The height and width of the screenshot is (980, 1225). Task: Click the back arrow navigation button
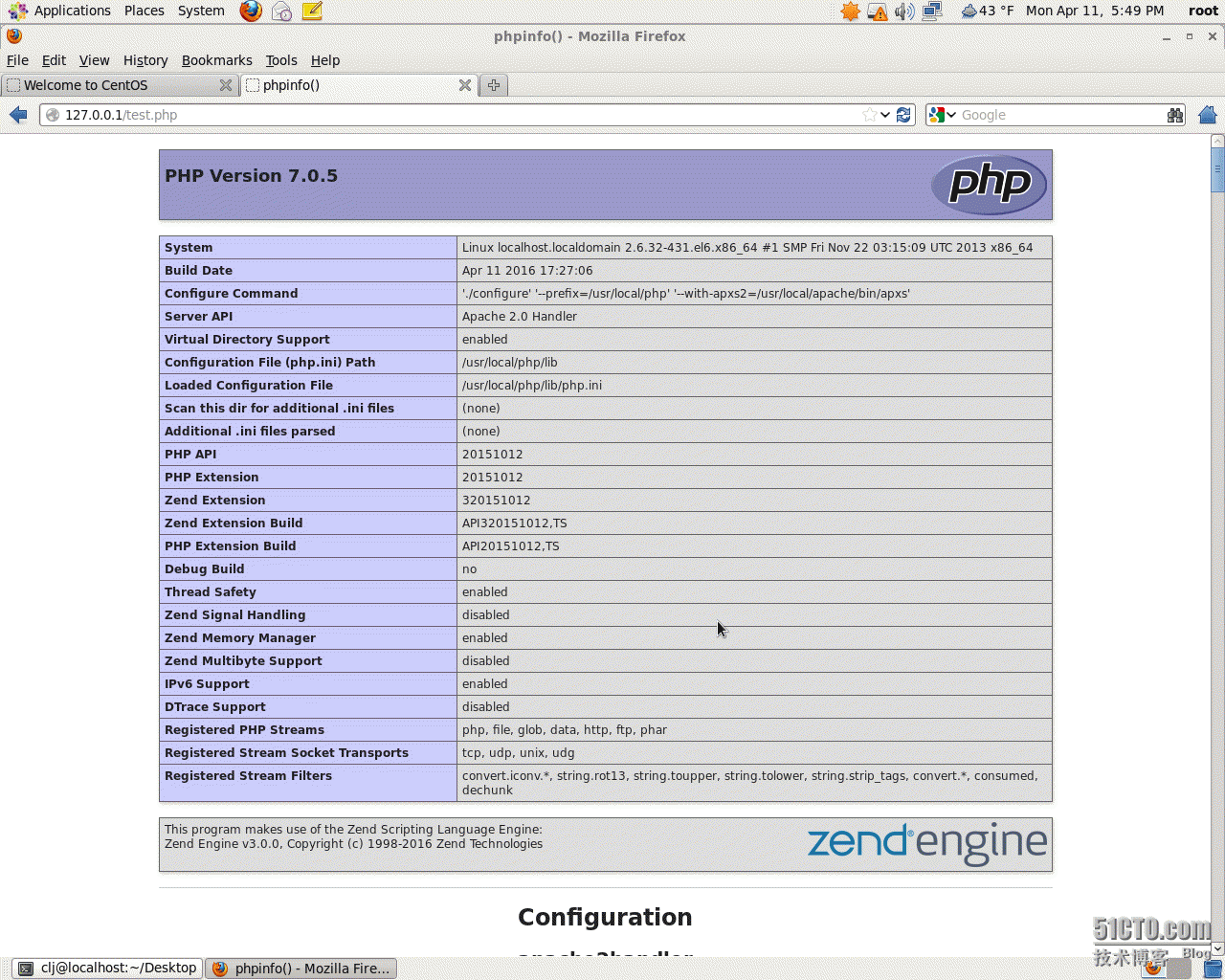(x=18, y=115)
